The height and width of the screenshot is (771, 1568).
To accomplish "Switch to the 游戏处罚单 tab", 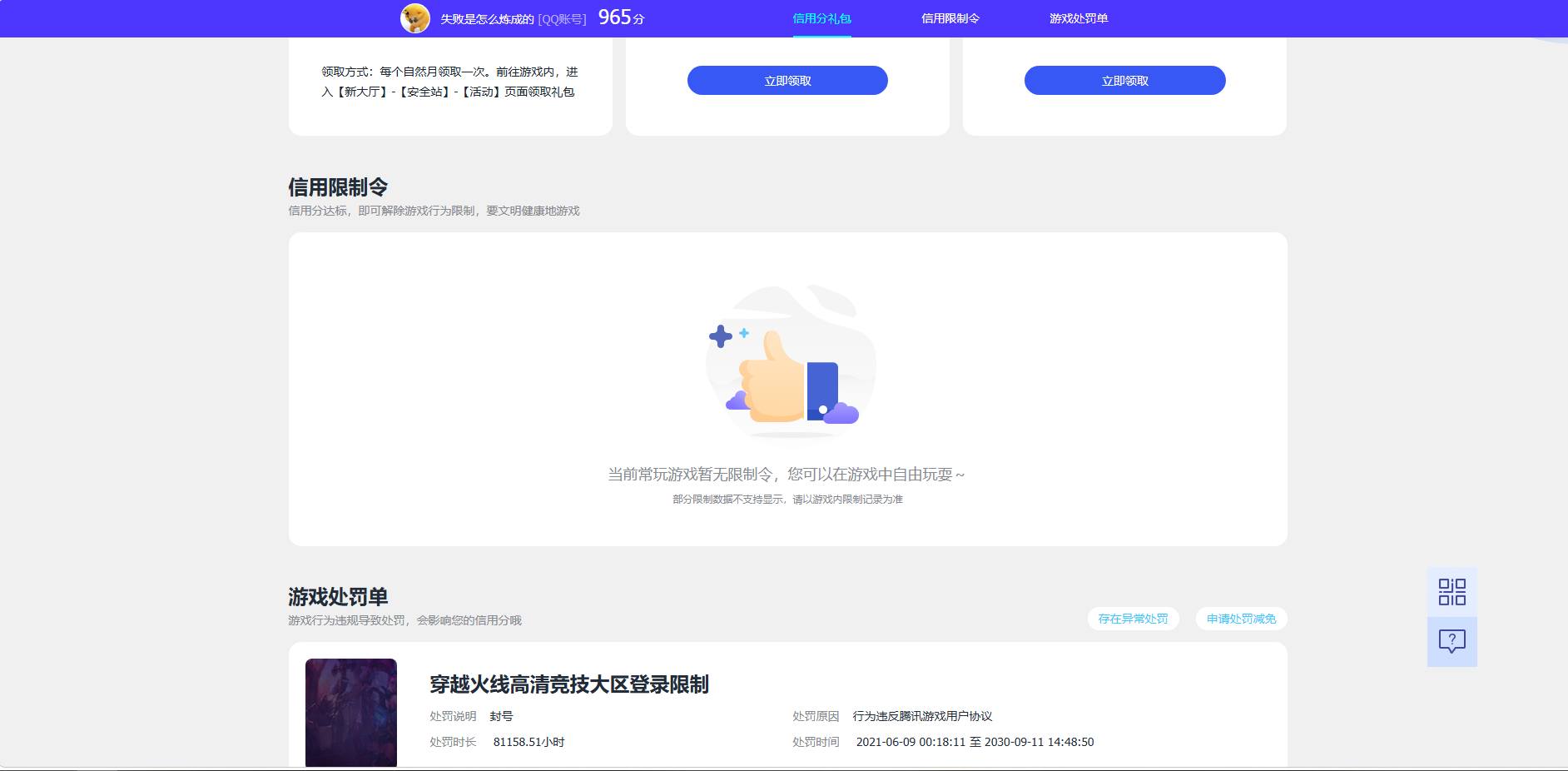I will 1079,18.
